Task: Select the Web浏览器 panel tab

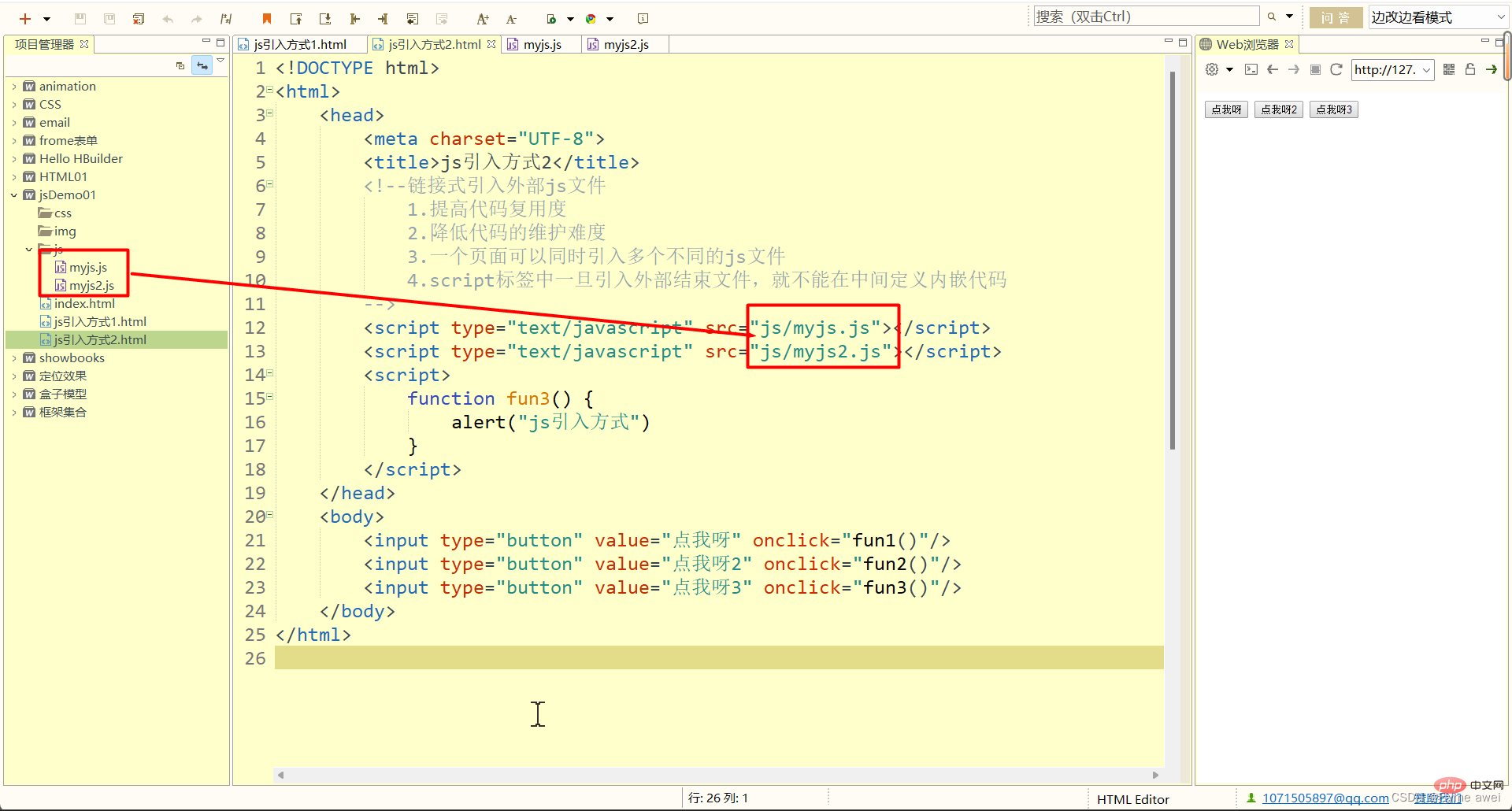Action: (x=1247, y=45)
